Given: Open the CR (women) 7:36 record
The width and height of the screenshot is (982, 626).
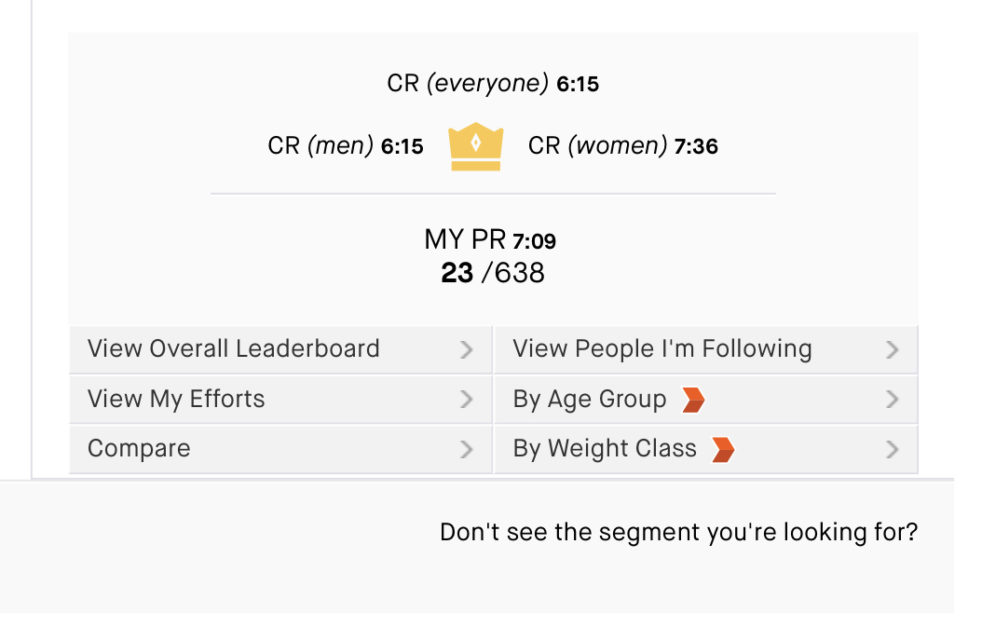Looking at the screenshot, I should pos(623,146).
